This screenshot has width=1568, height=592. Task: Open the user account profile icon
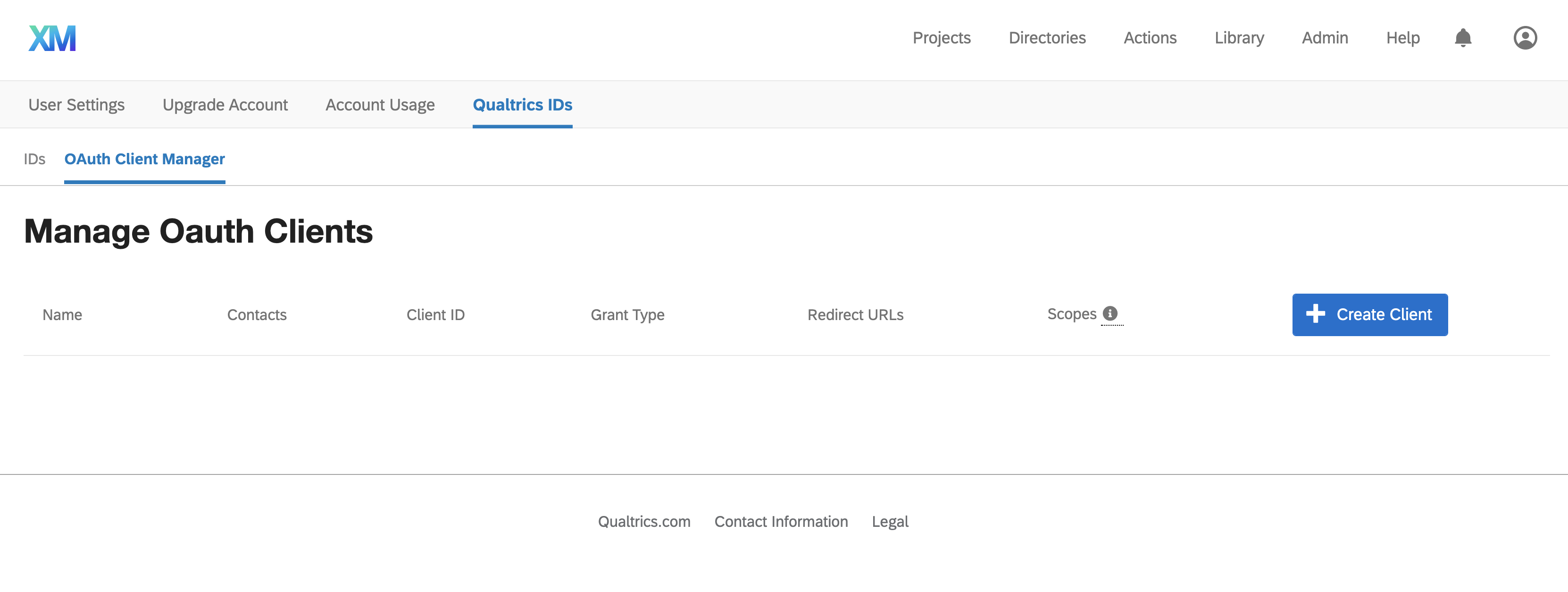pyautogui.click(x=1525, y=38)
